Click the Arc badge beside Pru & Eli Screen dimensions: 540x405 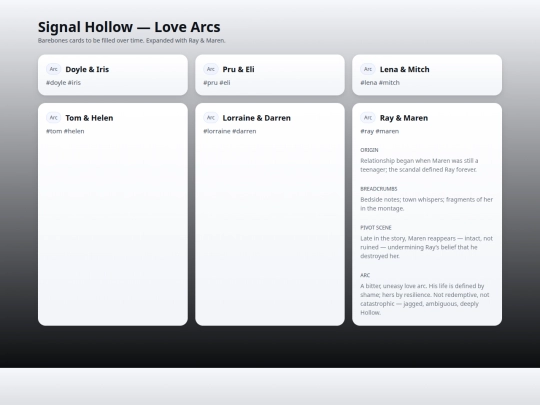211,69
